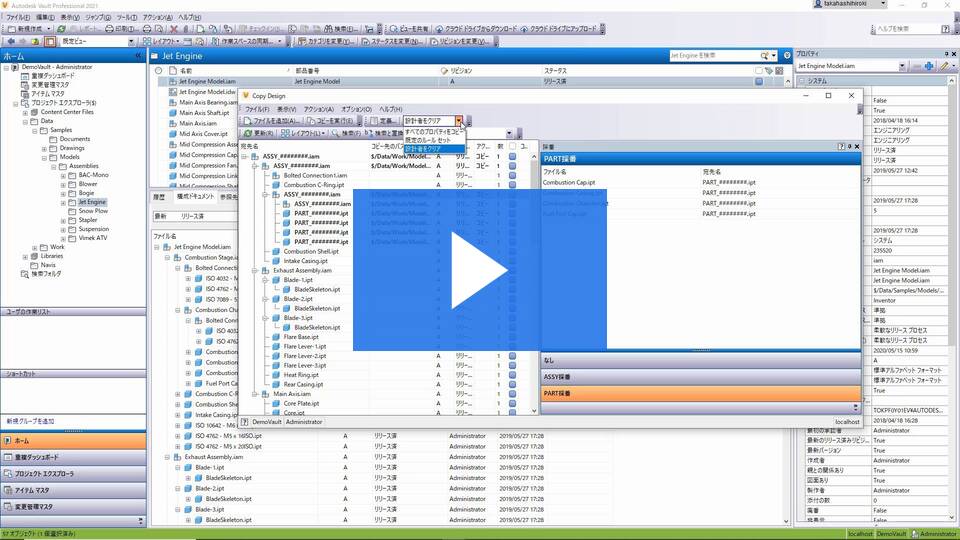
Task: Toggle blue checkbox on Rear Casing.ipt row
Action: click(x=512, y=384)
